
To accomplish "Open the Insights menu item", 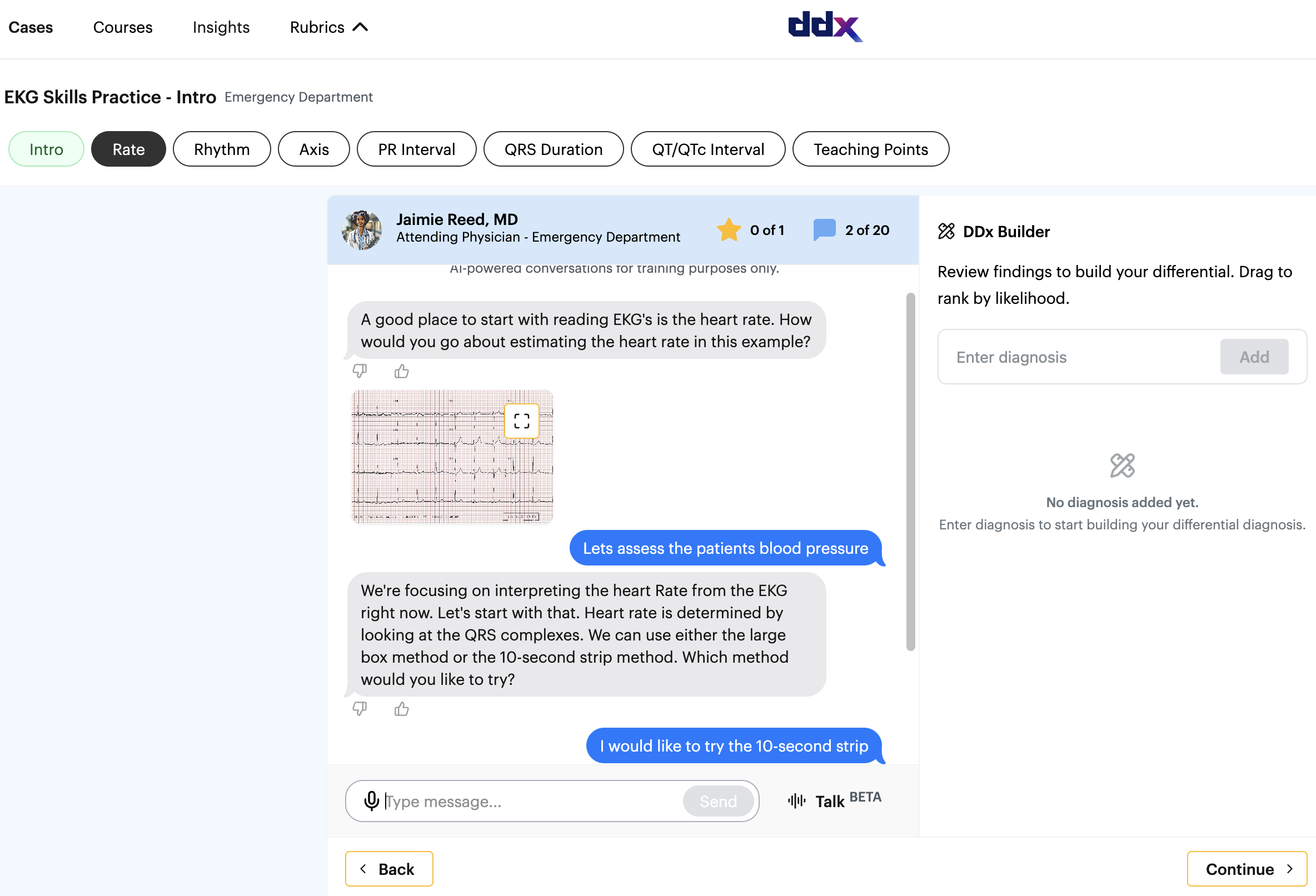I will (x=221, y=27).
